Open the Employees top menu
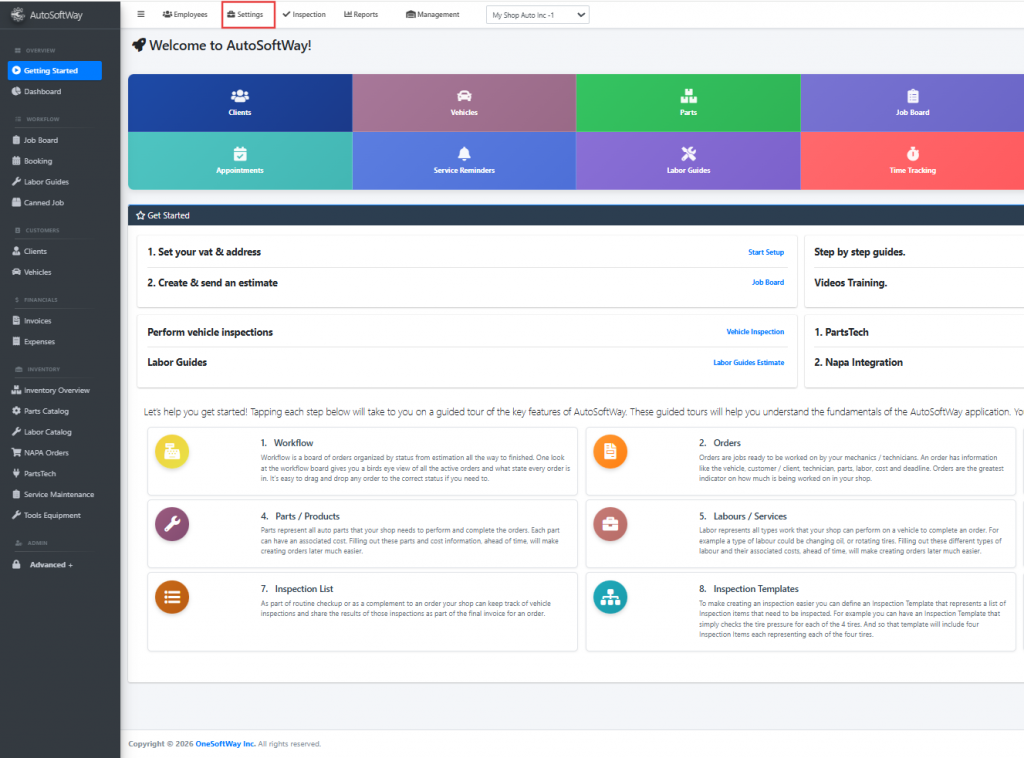The height and width of the screenshot is (758, 1024). pyautogui.click(x=185, y=15)
